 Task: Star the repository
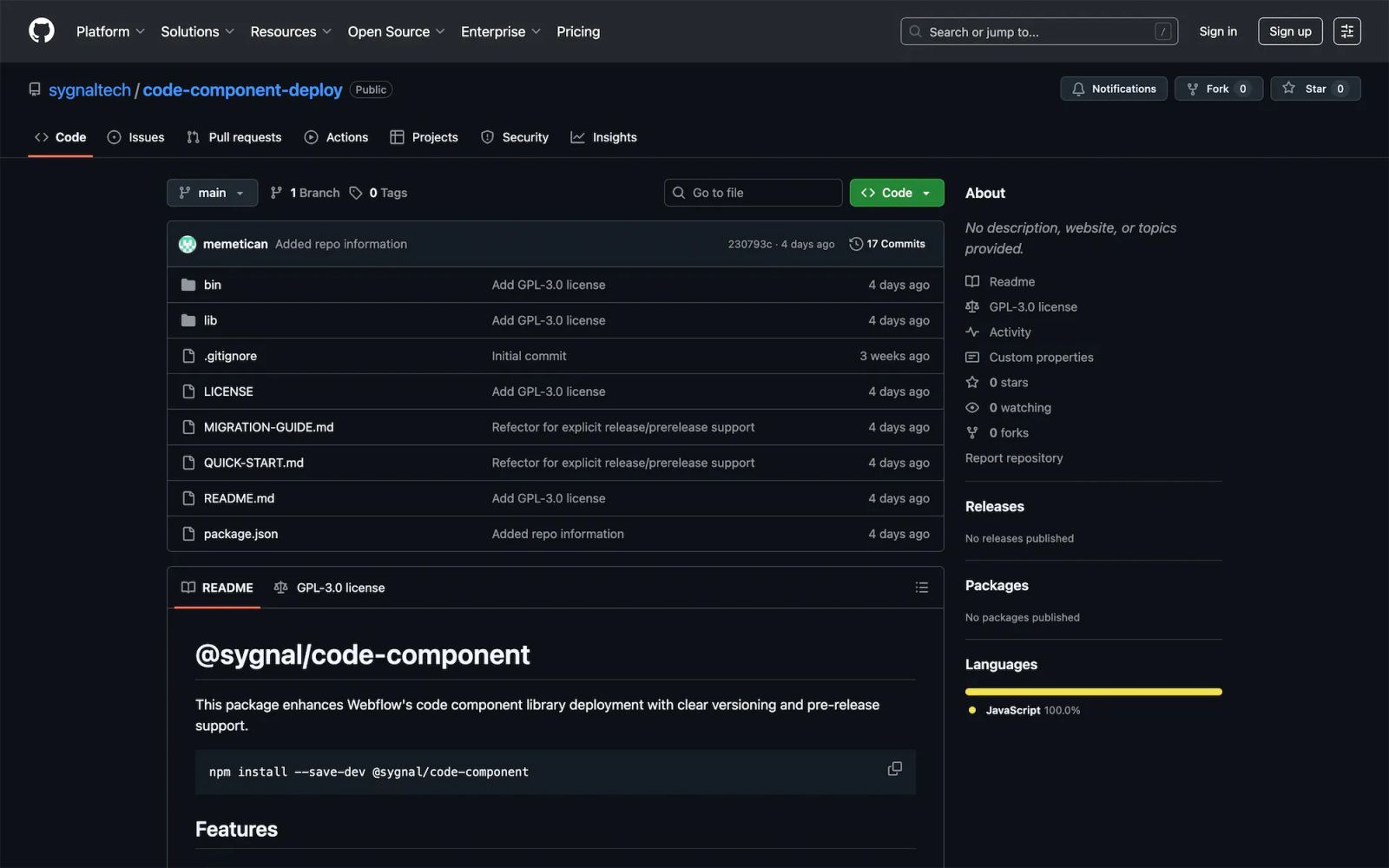coord(1315,89)
